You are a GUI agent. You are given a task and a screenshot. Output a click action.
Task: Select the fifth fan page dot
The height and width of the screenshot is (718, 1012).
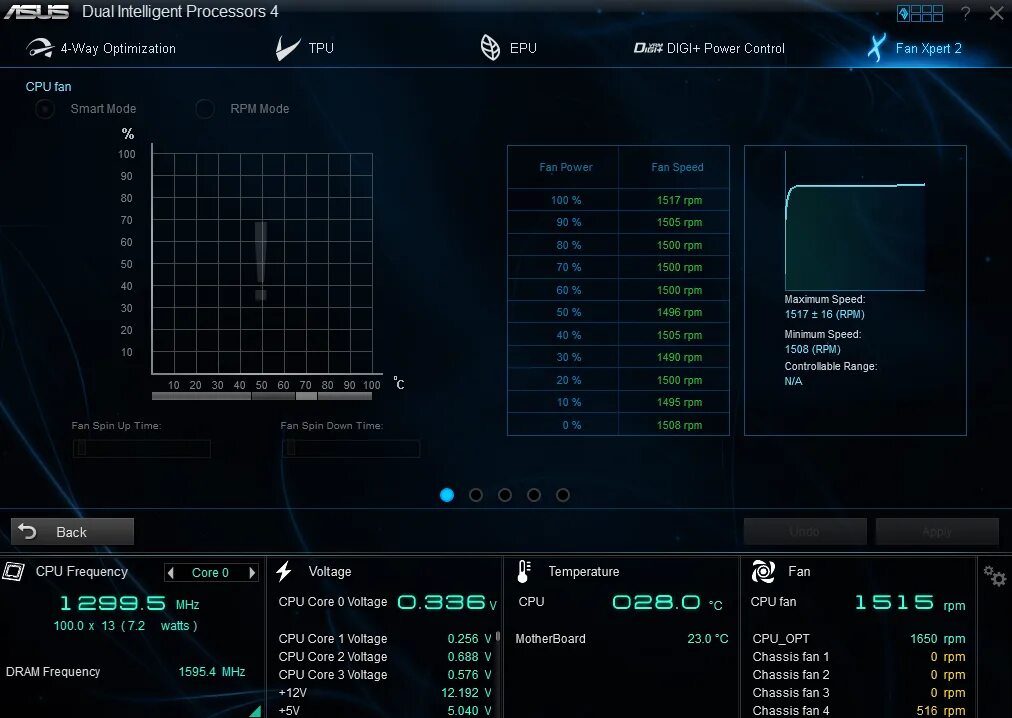pyautogui.click(x=563, y=495)
